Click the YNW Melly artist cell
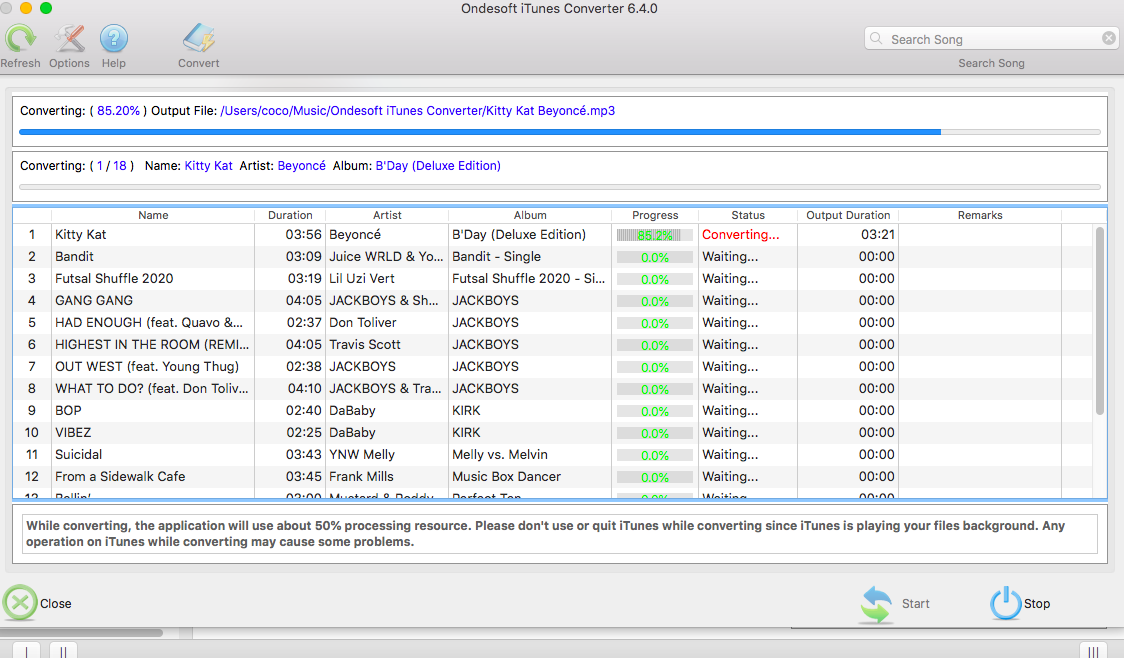 pos(362,454)
